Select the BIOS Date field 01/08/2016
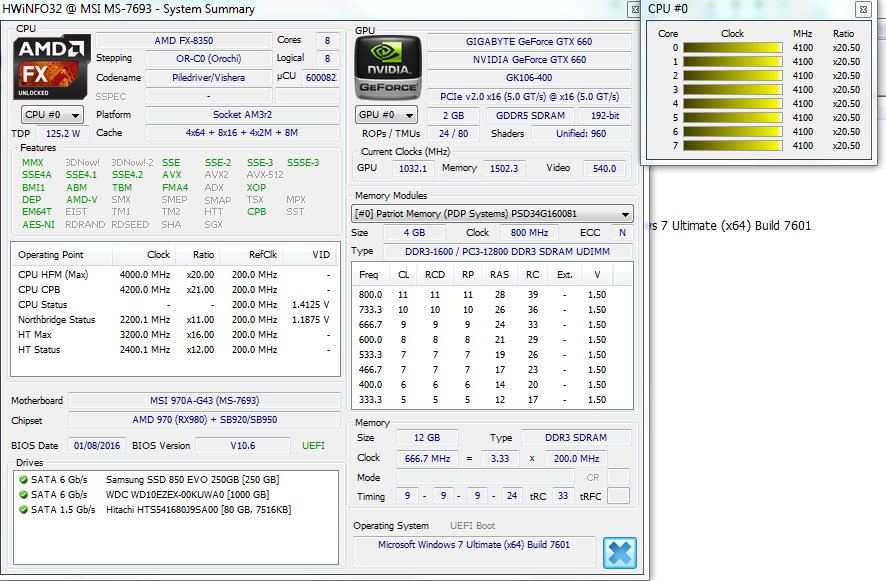Screen dimensions: 886x581 97,446
